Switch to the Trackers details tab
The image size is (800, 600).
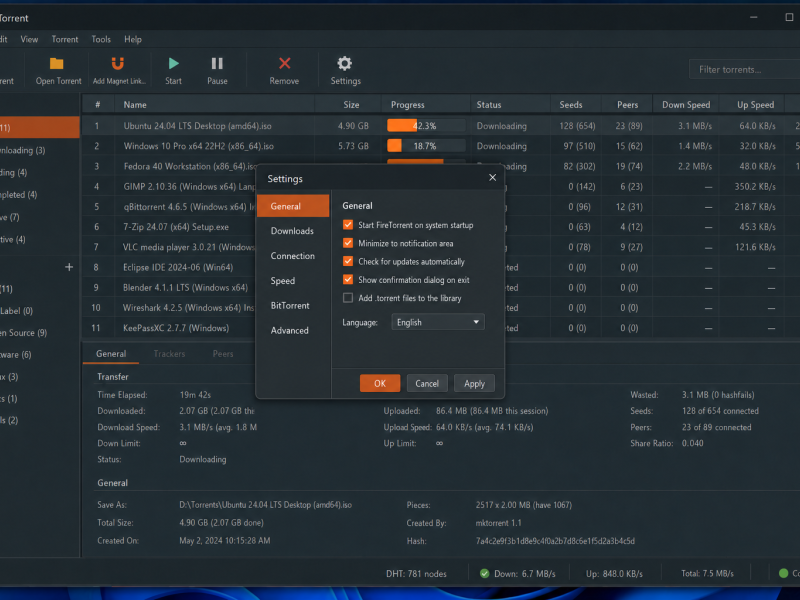pyautogui.click(x=169, y=354)
